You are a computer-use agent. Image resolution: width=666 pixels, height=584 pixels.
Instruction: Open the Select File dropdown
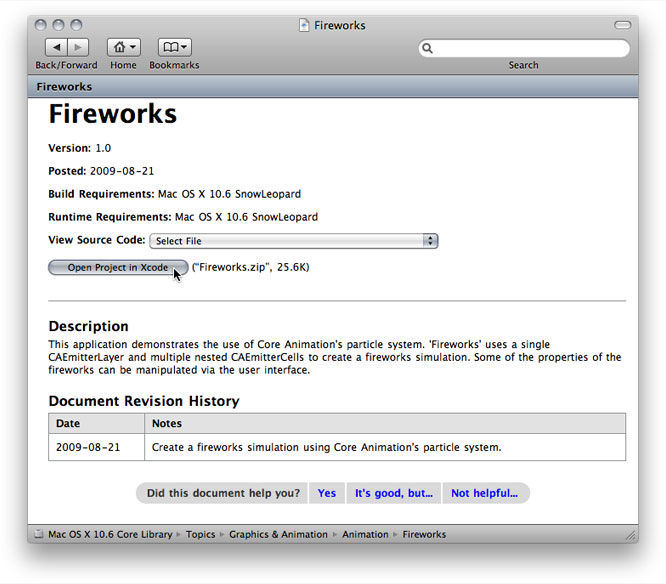(x=293, y=241)
